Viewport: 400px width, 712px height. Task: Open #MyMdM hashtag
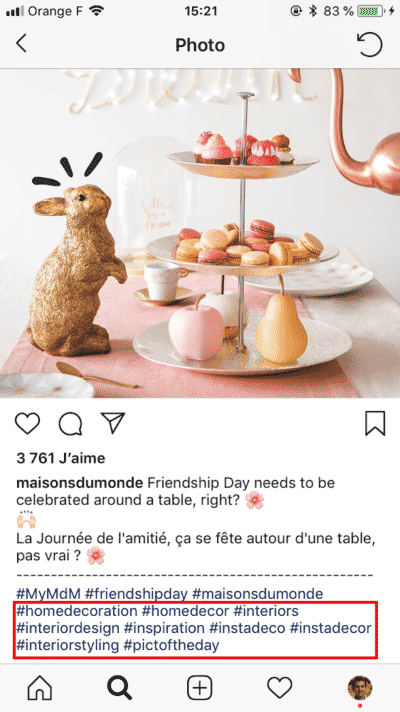pos(48,593)
